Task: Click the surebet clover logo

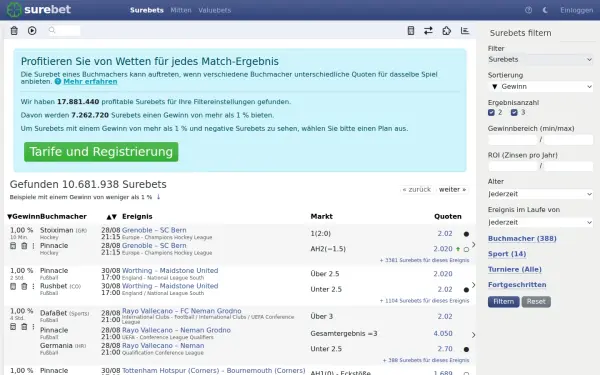Action: click(14, 10)
